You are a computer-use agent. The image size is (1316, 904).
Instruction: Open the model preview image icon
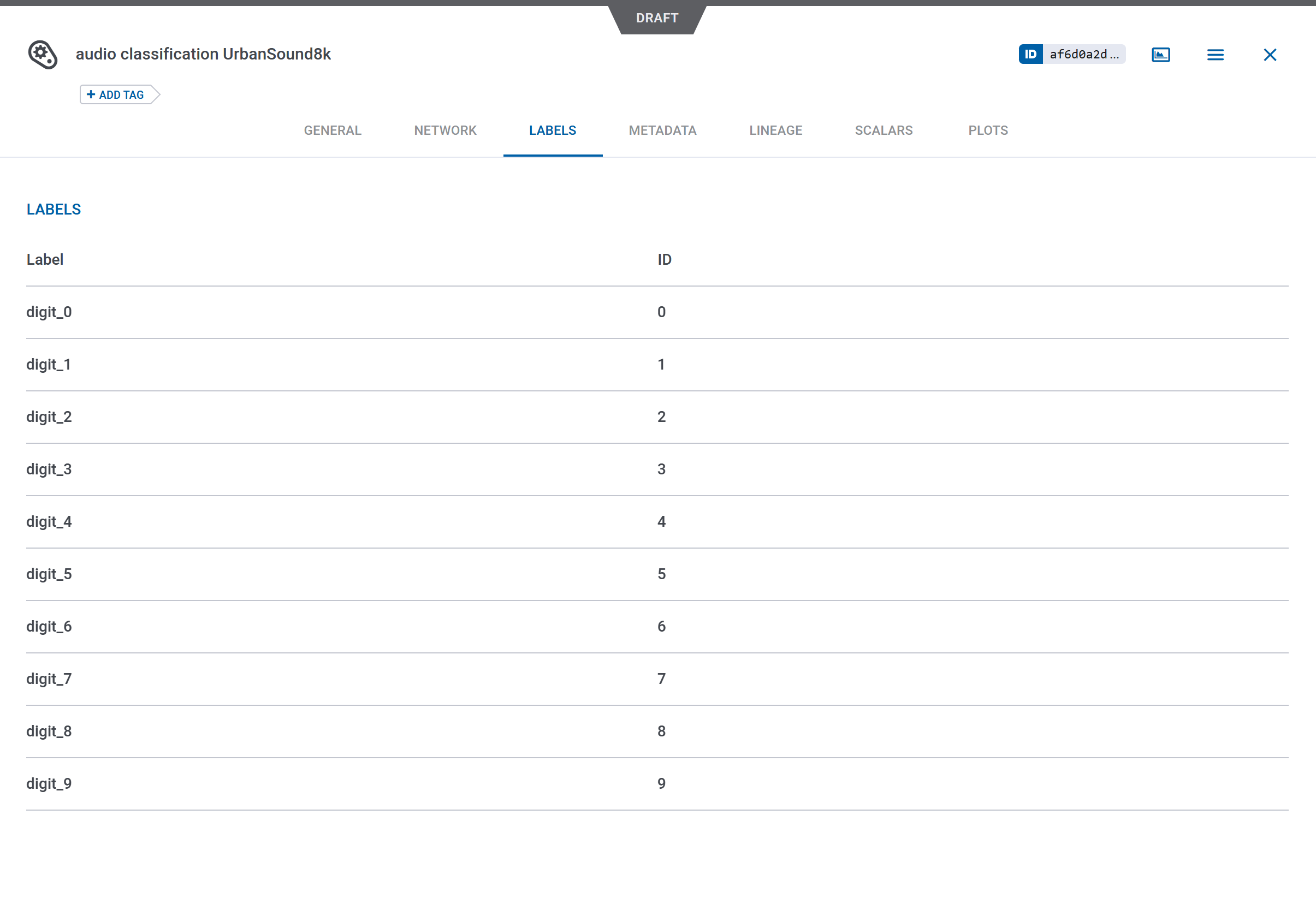1160,55
